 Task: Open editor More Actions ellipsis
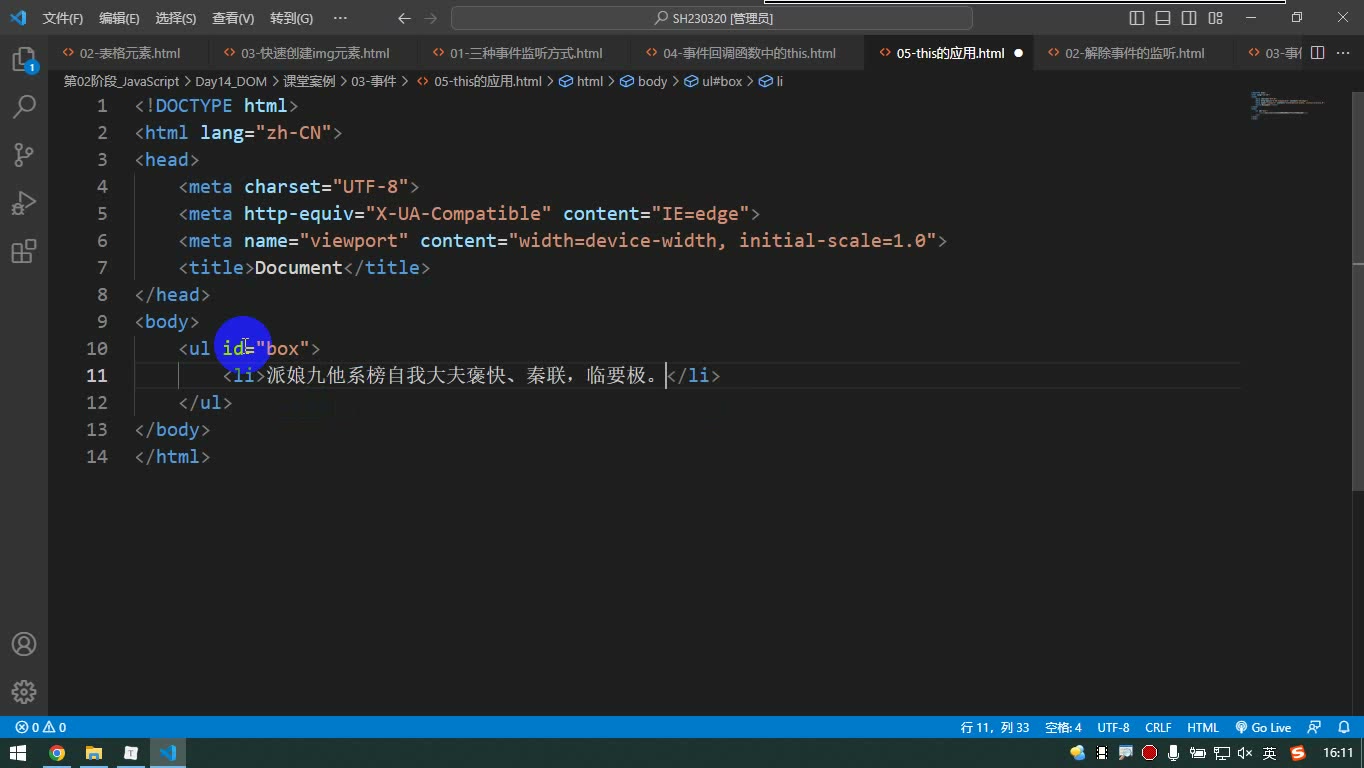click(x=1342, y=53)
